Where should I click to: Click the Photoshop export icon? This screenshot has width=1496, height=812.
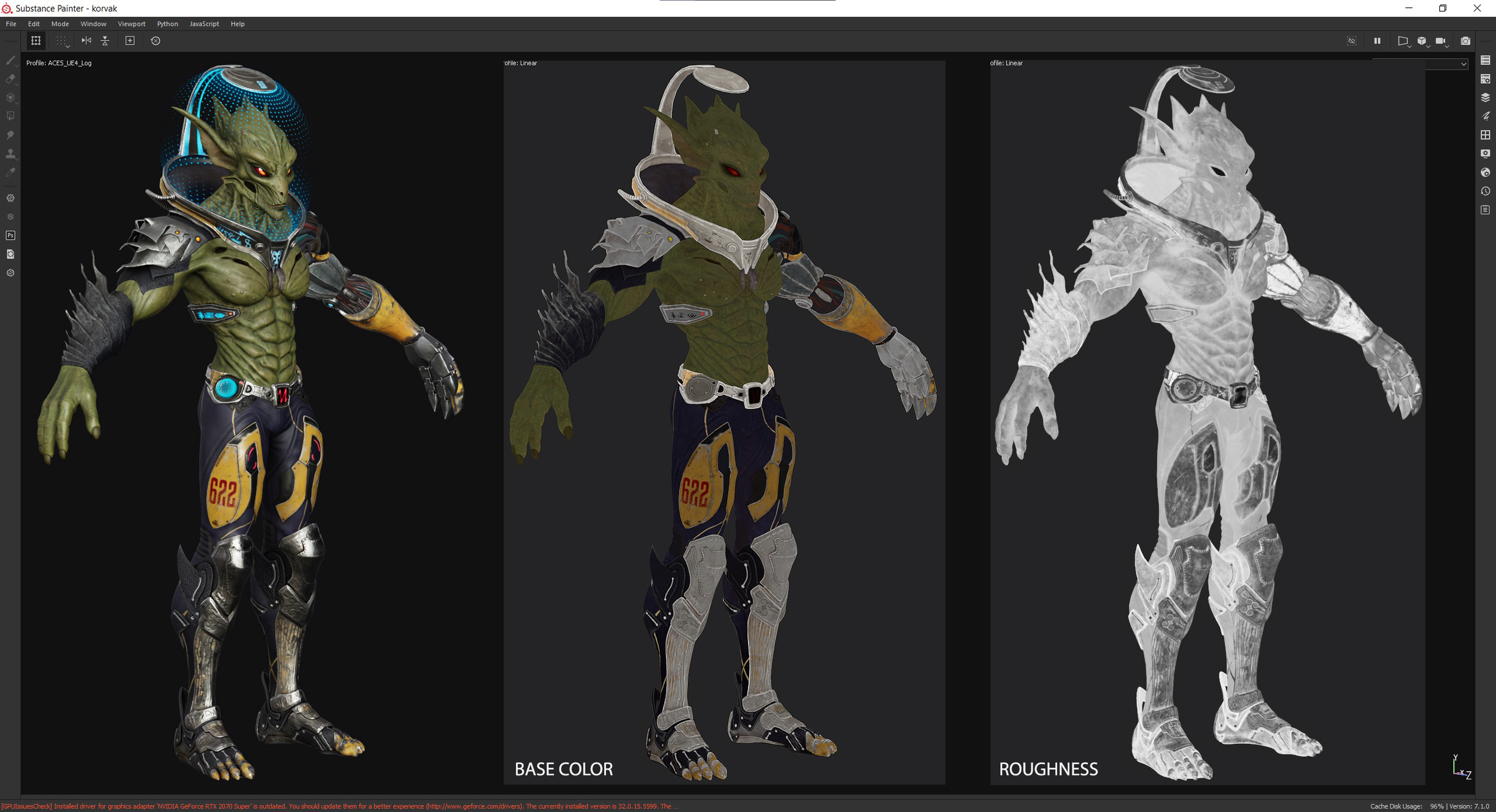[x=11, y=235]
